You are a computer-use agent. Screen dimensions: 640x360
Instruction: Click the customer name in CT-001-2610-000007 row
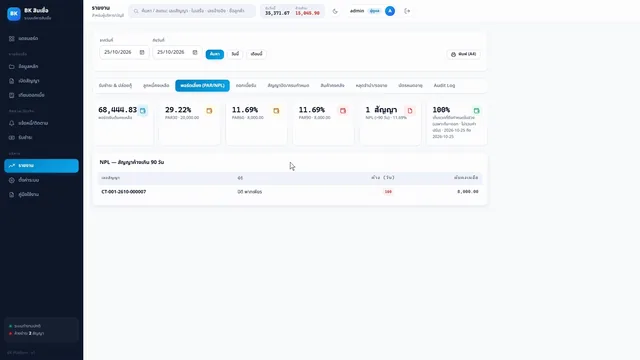tap(250, 192)
